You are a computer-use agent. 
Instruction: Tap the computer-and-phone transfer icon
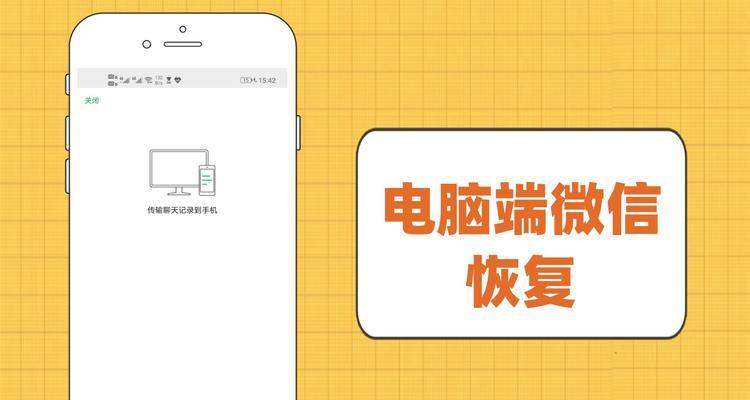(182, 172)
